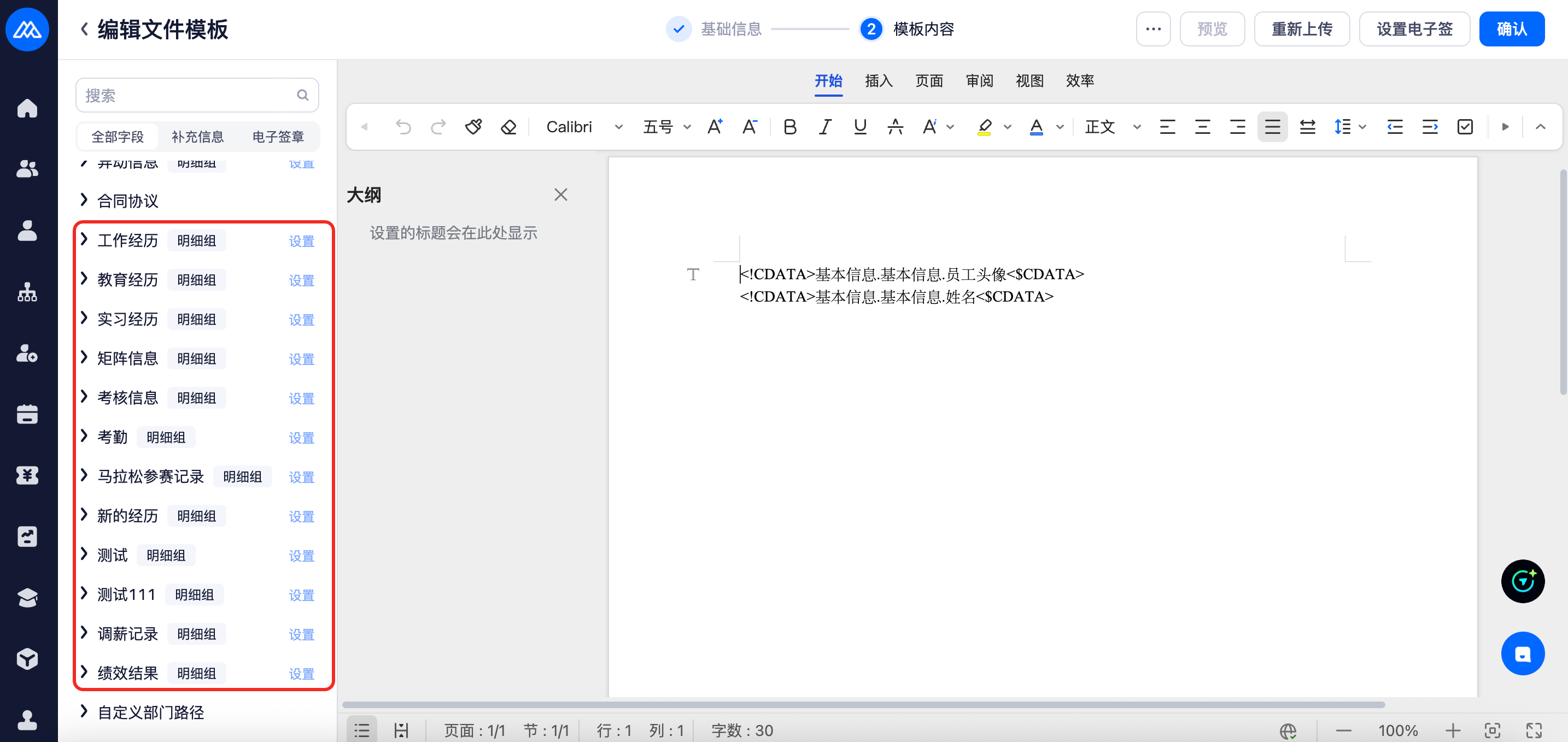Enter fullscreen with expand icon
This screenshot has width=1568, height=742.
click(x=1534, y=731)
